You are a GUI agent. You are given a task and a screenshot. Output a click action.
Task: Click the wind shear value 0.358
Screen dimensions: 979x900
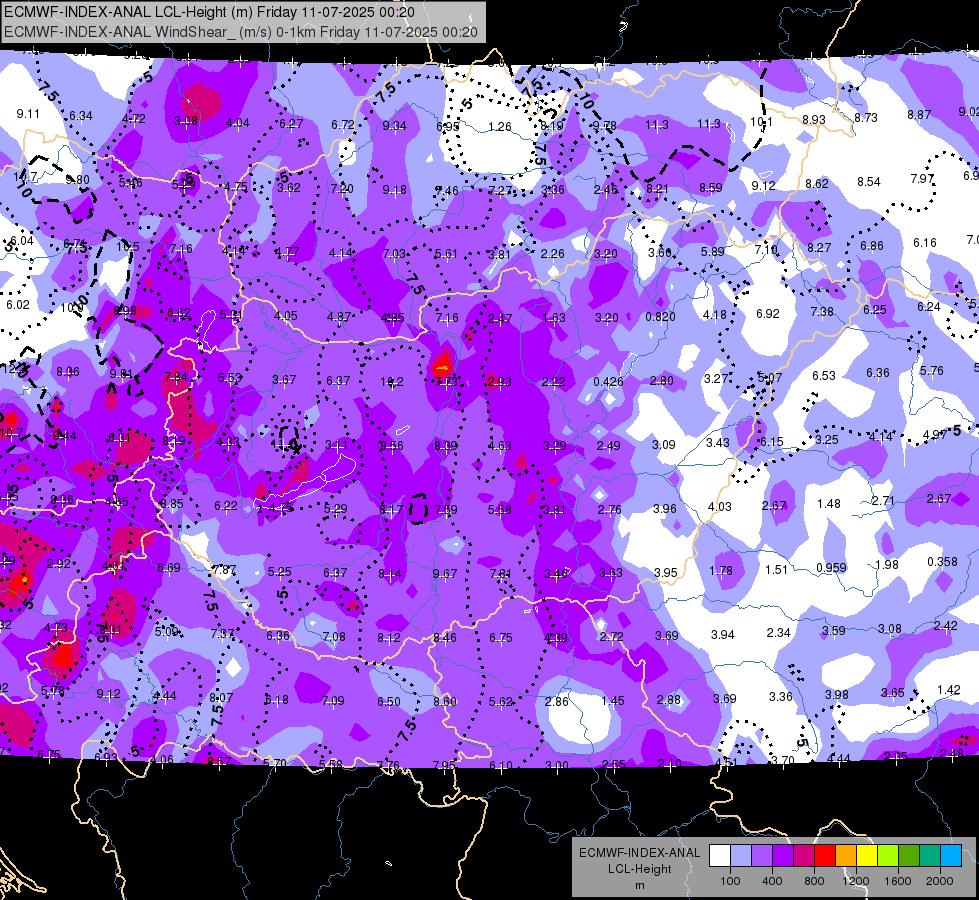point(943,561)
